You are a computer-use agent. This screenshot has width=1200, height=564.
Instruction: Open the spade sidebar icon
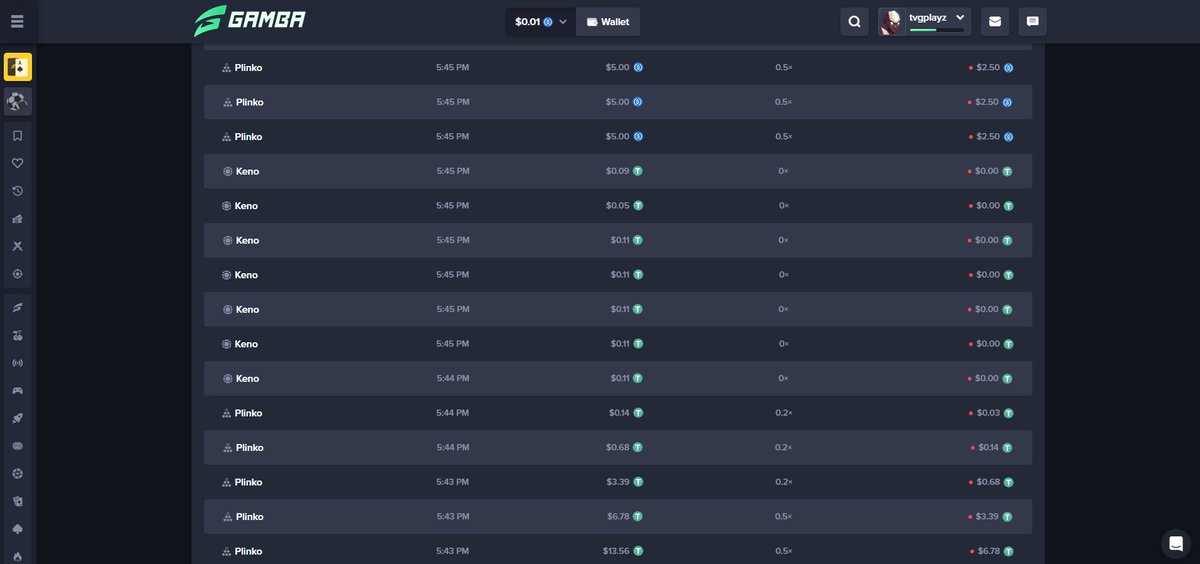coord(18,529)
